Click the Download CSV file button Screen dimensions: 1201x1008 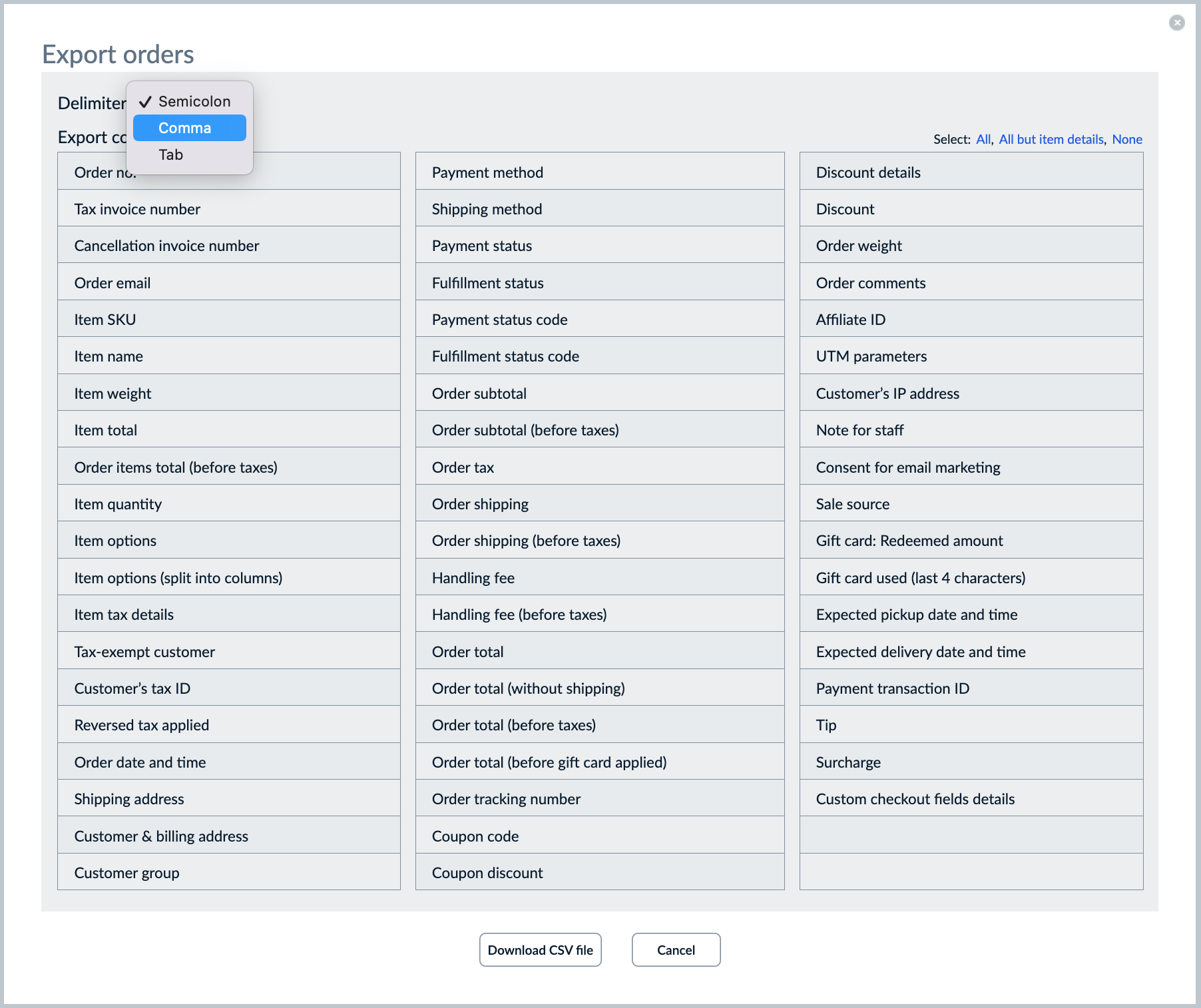point(540,950)
